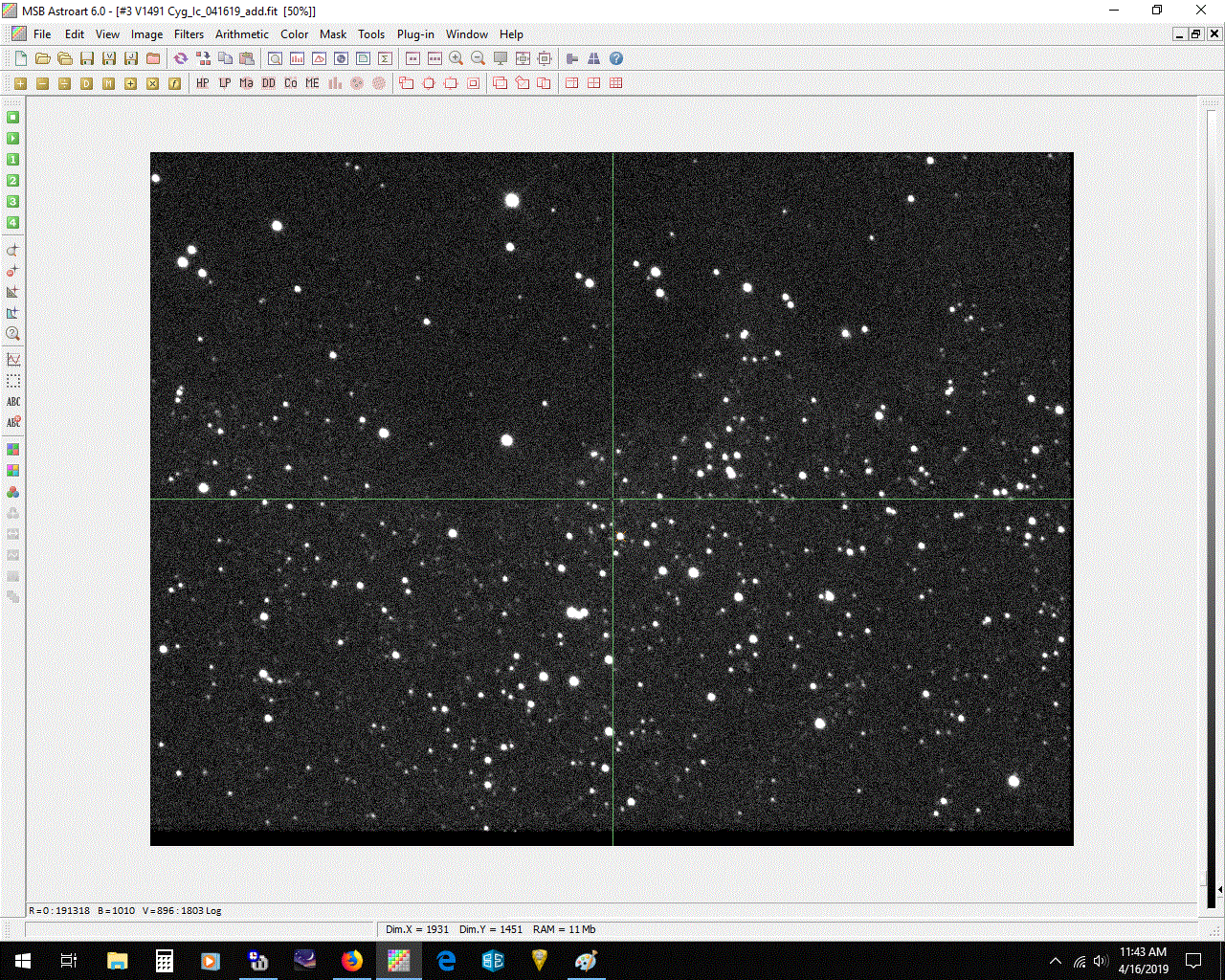Viewport: 1225px width, 980px height.
Task: Apply the DD filter toolbar icon
Action: [x=269, y=83]
